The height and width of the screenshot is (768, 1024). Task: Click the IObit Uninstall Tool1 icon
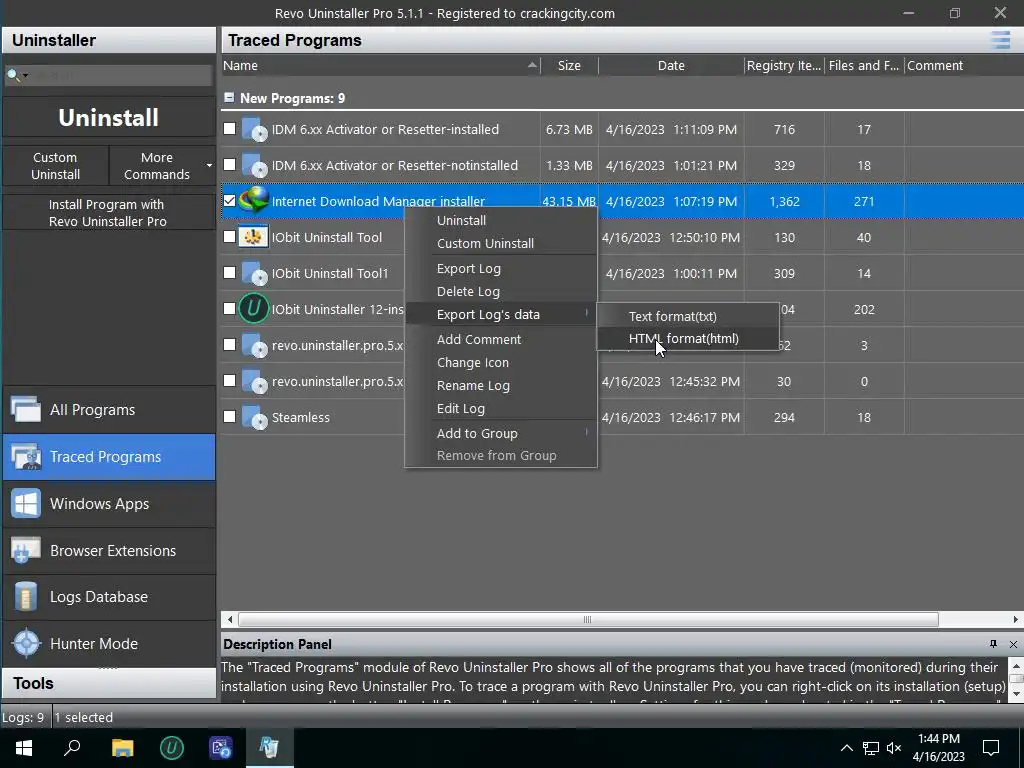point(254,273)
